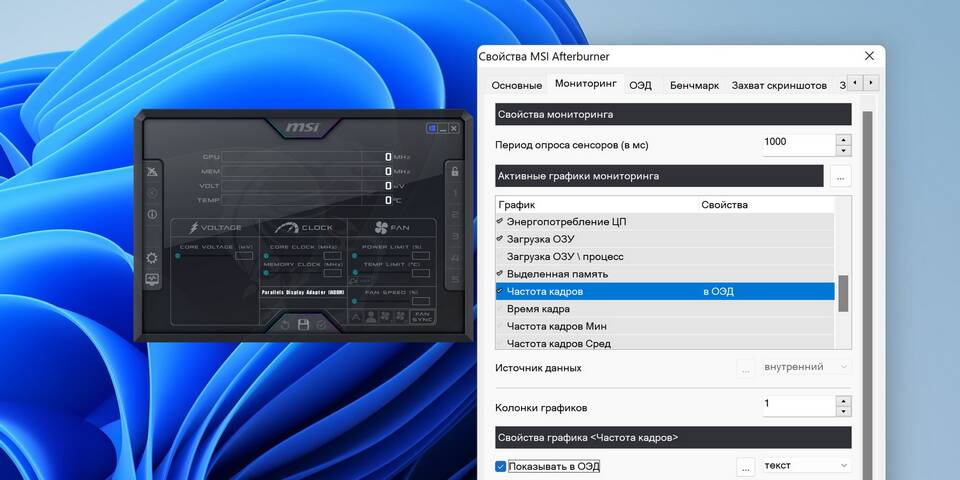Click the reset settings arrow icon
This screenshot has height=480, width=960.
tap(285, 324)
